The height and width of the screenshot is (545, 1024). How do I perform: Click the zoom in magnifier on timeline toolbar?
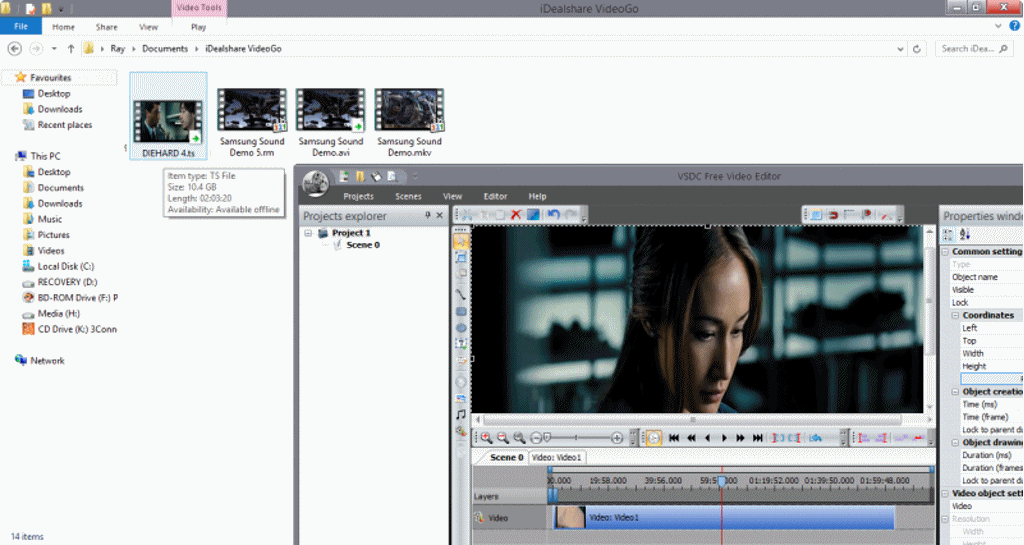tap(487, 438)
